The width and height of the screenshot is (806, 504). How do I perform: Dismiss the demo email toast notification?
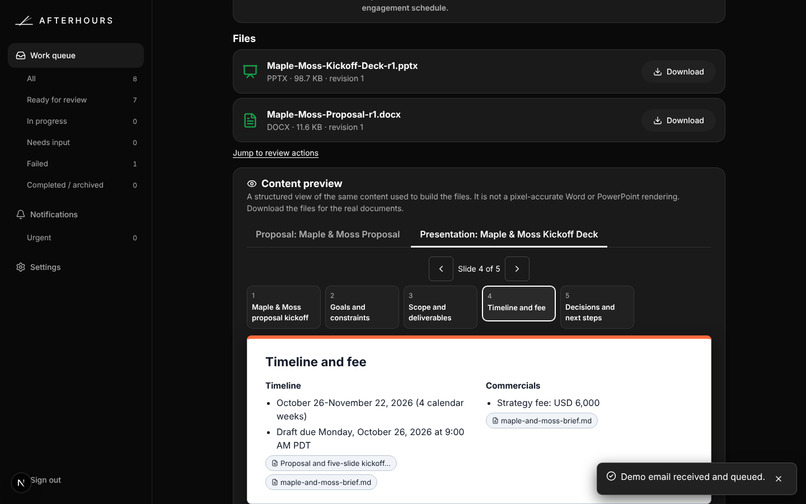(x=778, y=478)
